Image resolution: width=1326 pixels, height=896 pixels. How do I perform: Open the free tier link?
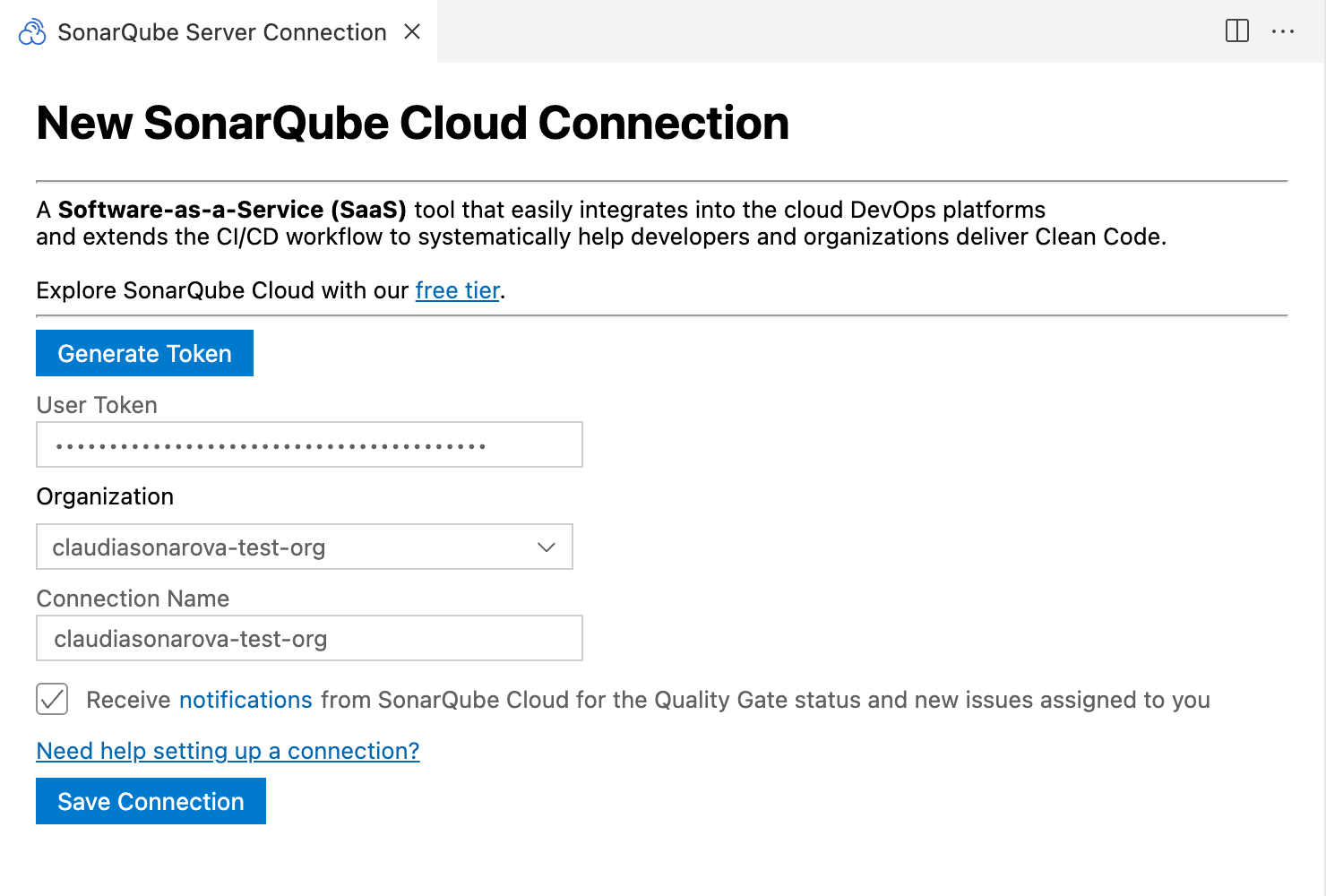[x=458, y=290]
